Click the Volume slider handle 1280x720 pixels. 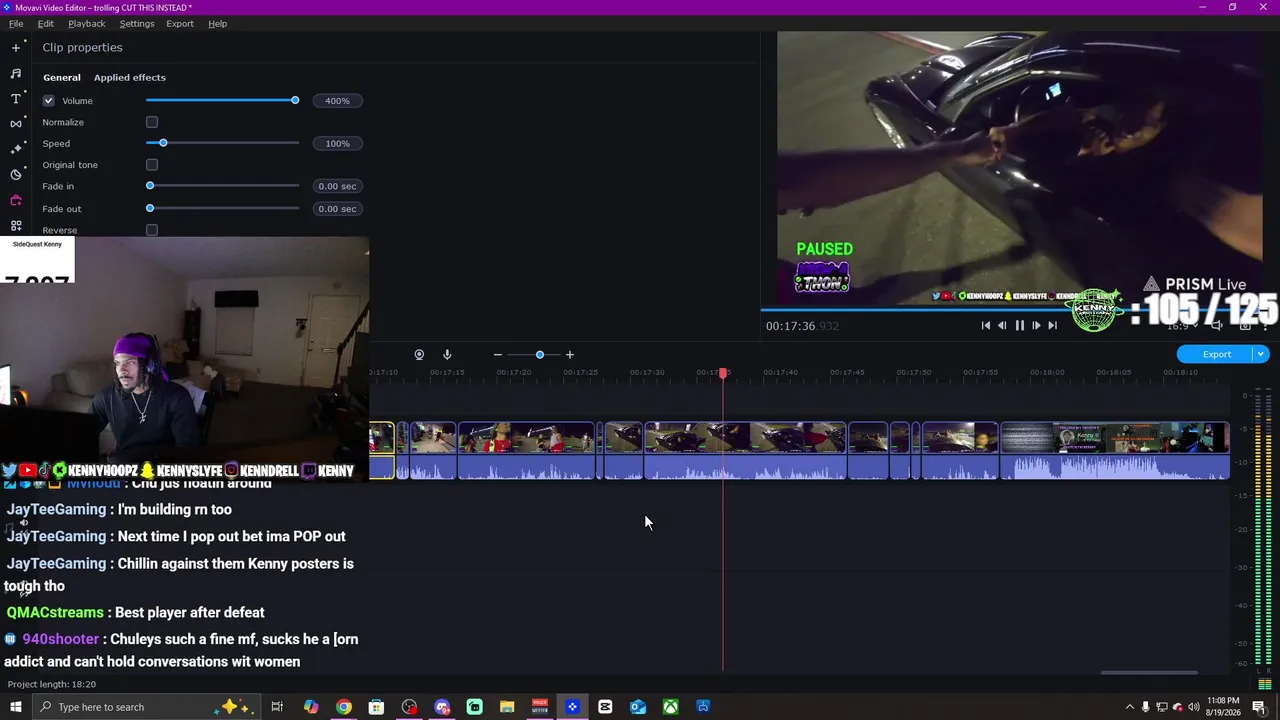tap(295, 101)
